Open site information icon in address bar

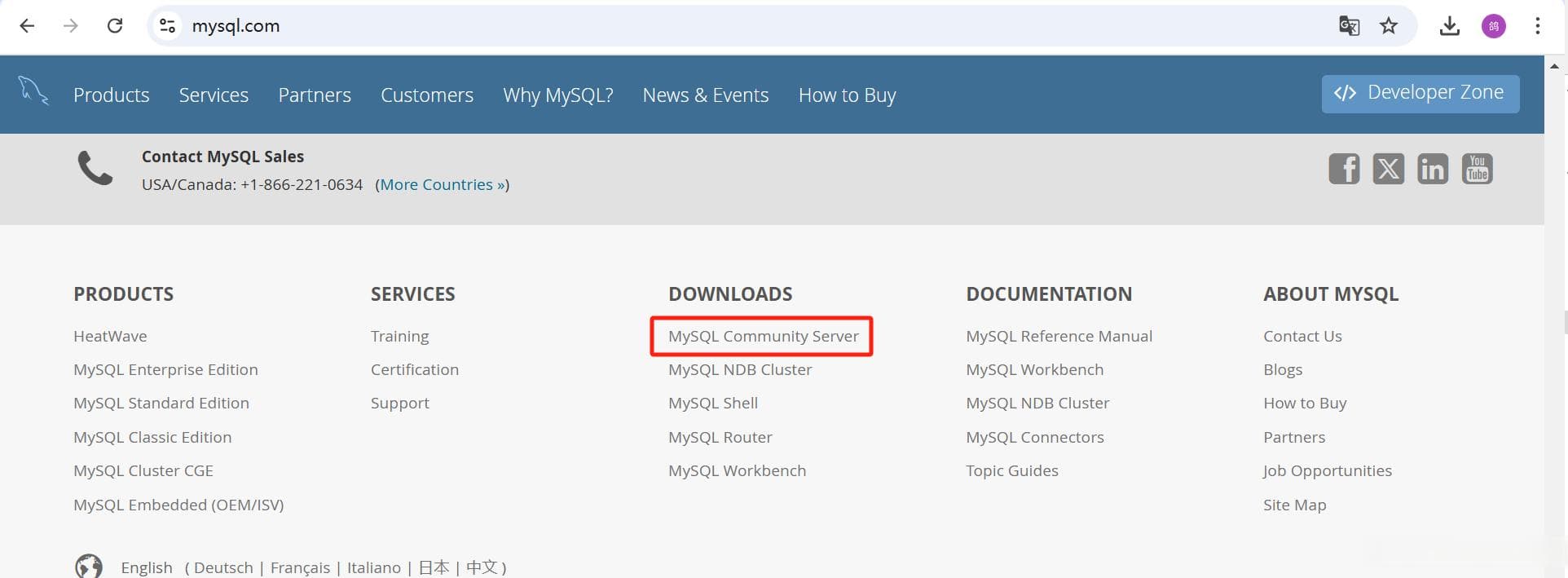[x=168, y=26]
